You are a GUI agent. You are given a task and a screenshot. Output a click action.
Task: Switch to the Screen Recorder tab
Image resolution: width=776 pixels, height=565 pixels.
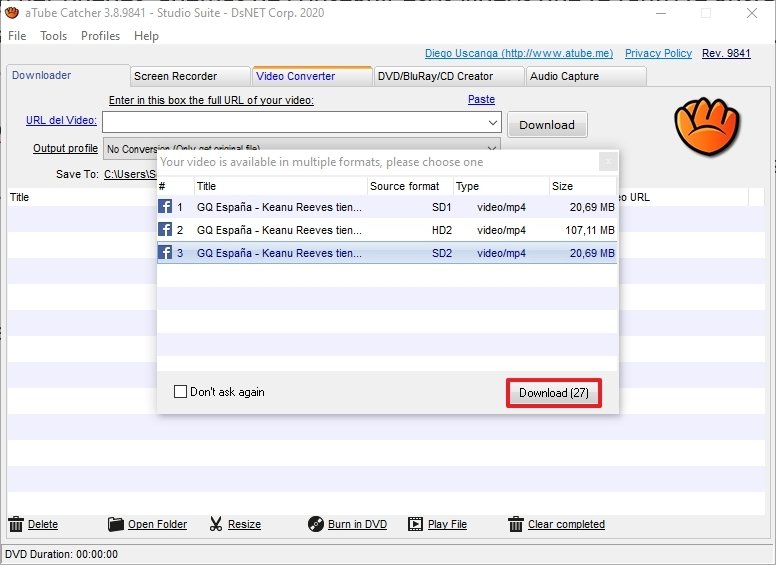point(190,76)
